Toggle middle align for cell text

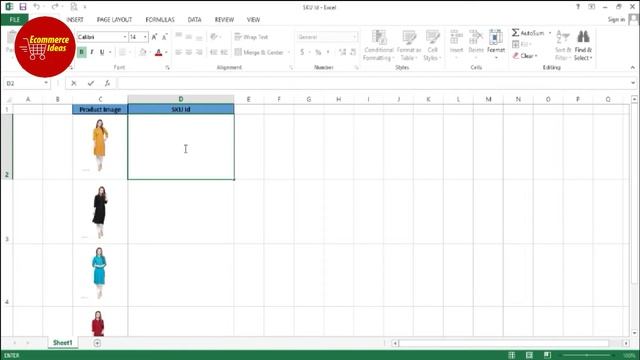pyautogui.click(x=189, y=37)
